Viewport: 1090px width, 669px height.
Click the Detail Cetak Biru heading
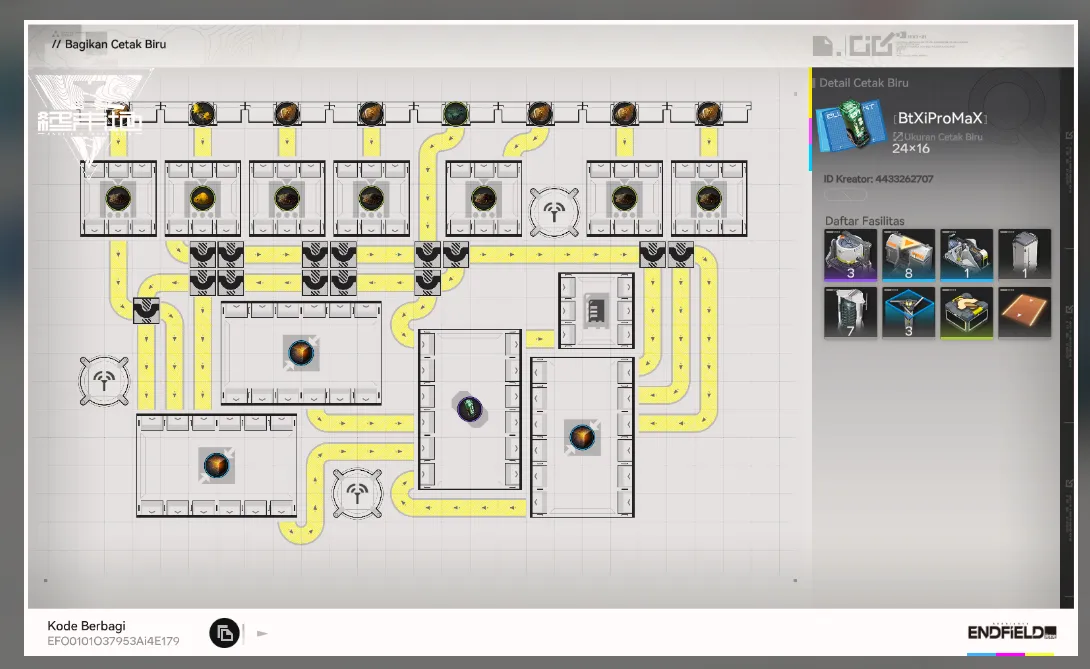[x=863, y=83]
